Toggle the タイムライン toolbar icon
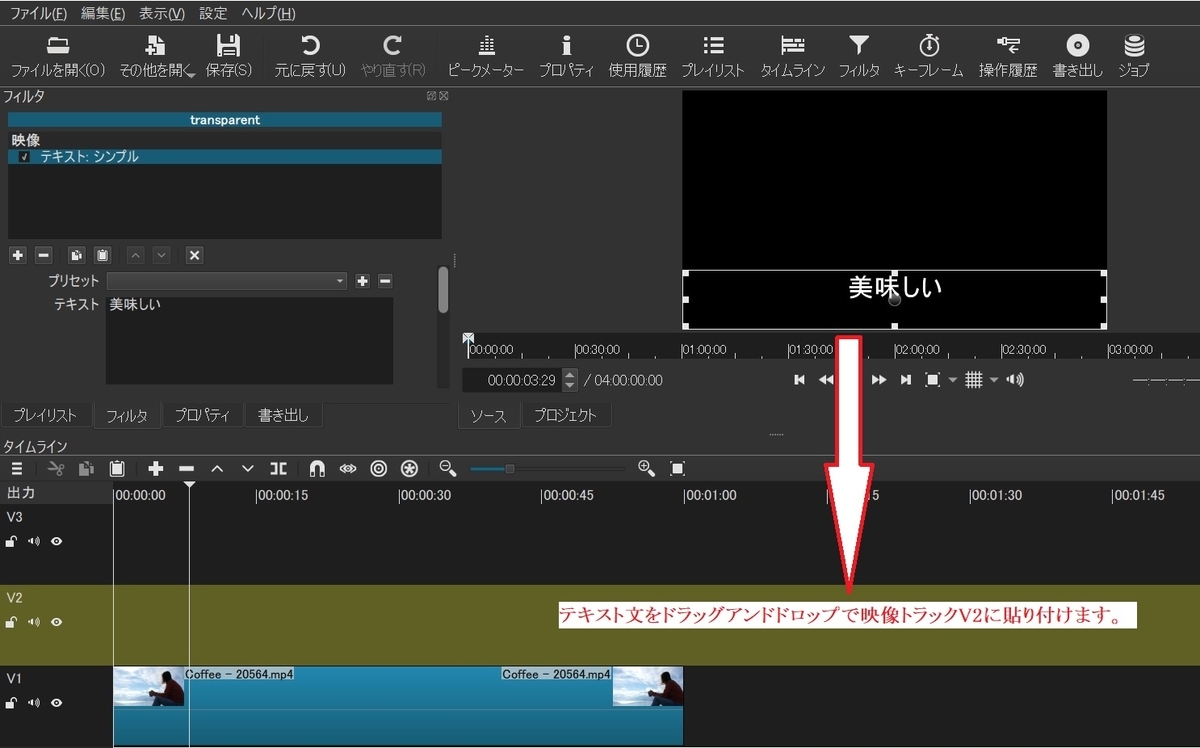This screenshot has width=1200, height=748. pos(792,57)
